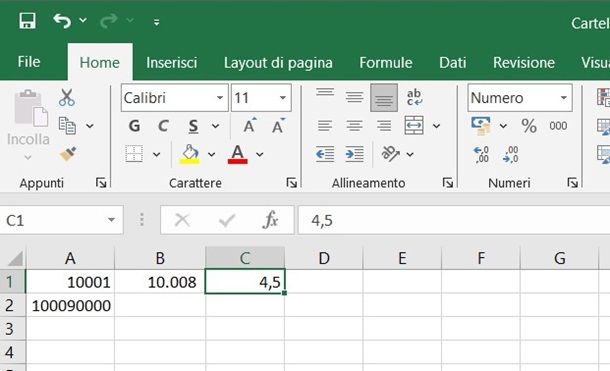Toggle italic with the C button
This screenshot has height=371, width=610.
(163, 126)
